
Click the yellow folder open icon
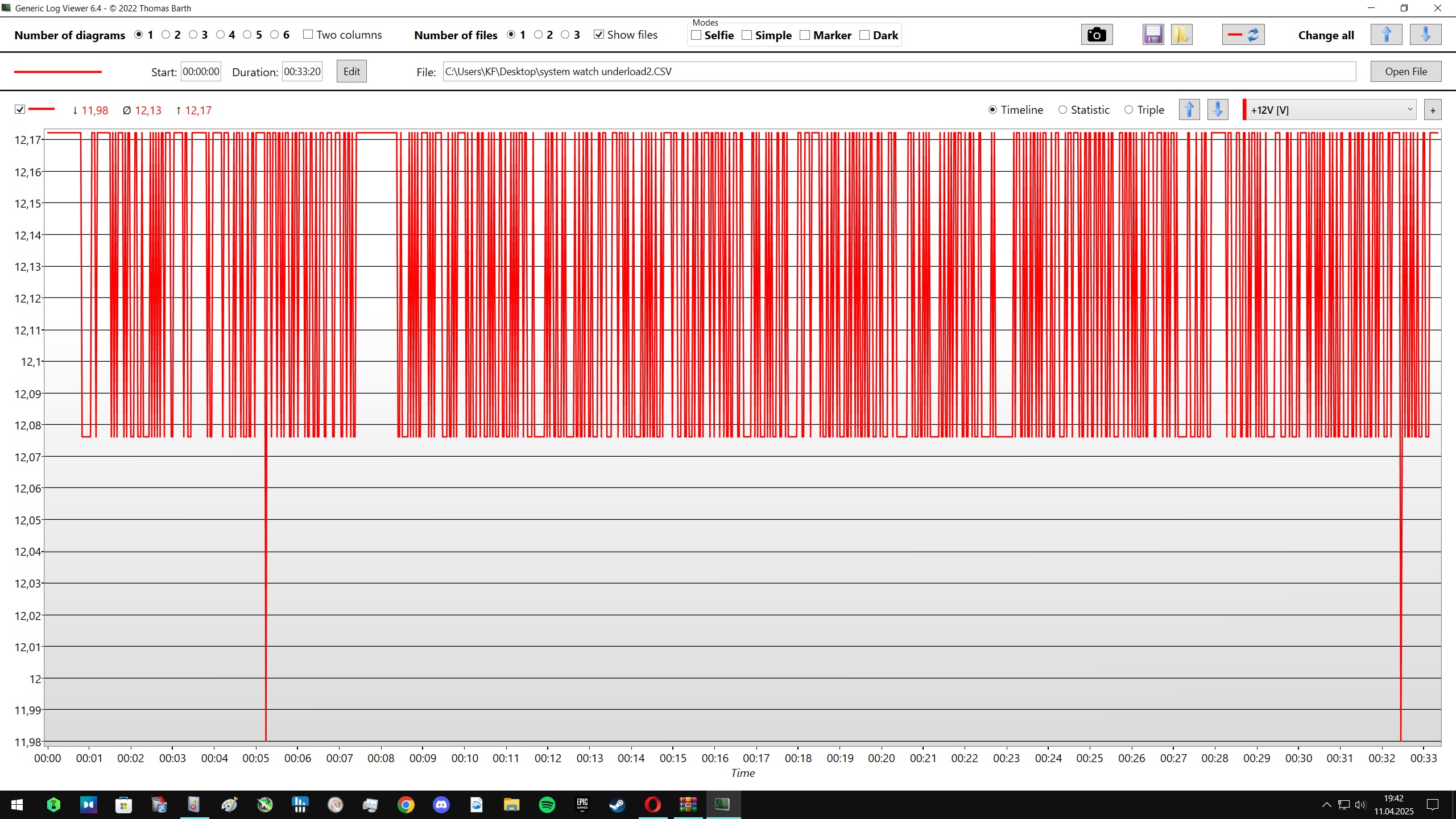(x=1181, y=35)
